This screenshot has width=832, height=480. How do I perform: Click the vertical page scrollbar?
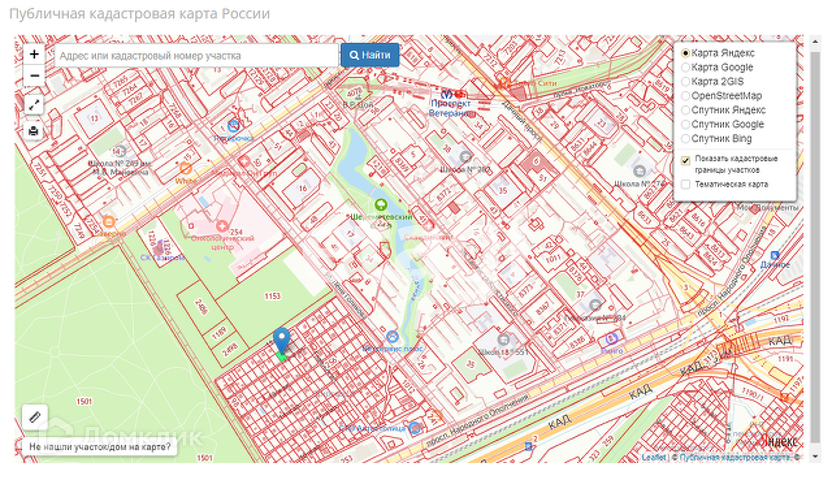click(816, 247)
